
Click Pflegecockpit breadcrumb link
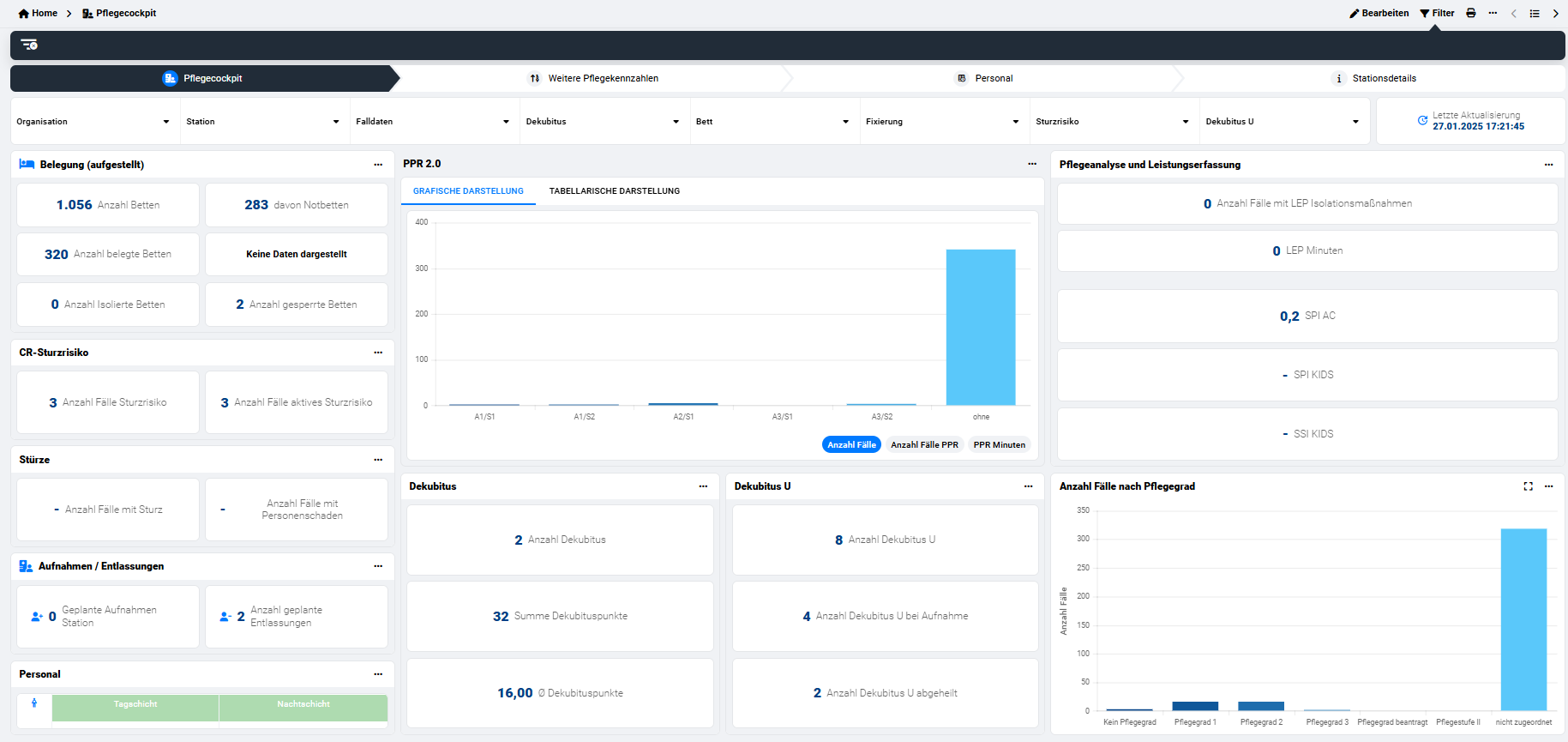119,13
